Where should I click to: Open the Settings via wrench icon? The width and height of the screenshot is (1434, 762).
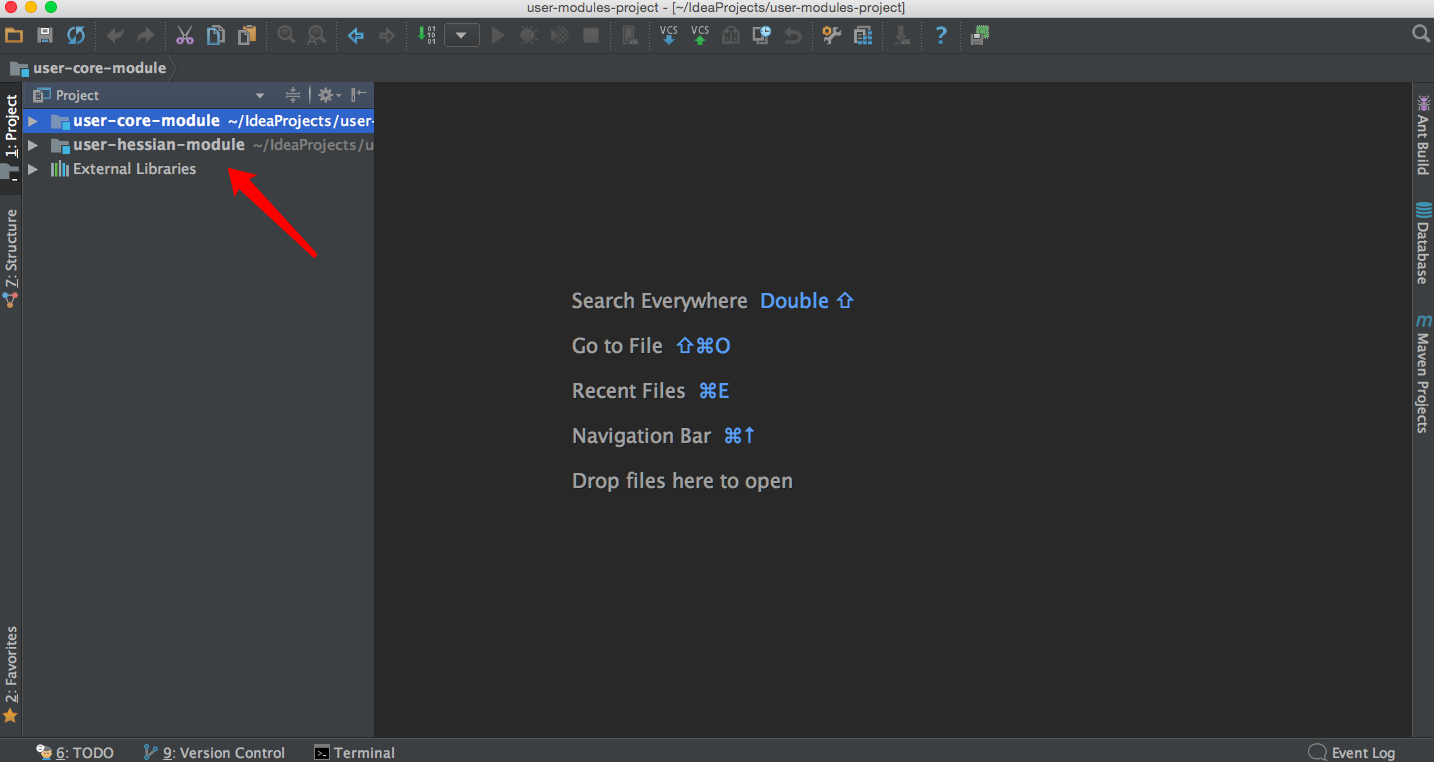[831, 35]
